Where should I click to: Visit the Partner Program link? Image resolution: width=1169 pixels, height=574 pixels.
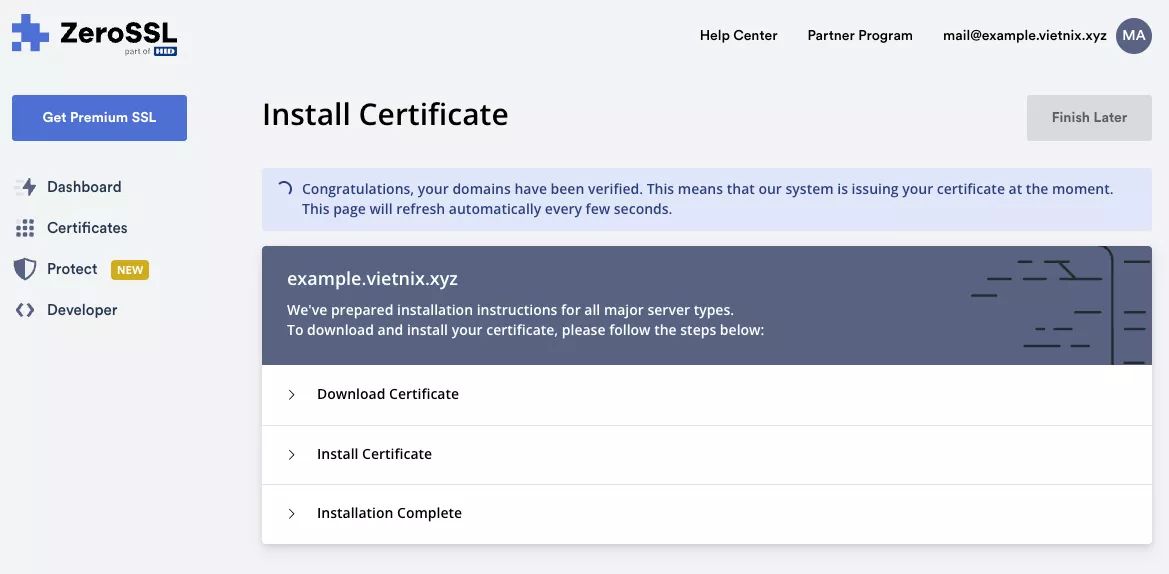click(x=859, y=36)
